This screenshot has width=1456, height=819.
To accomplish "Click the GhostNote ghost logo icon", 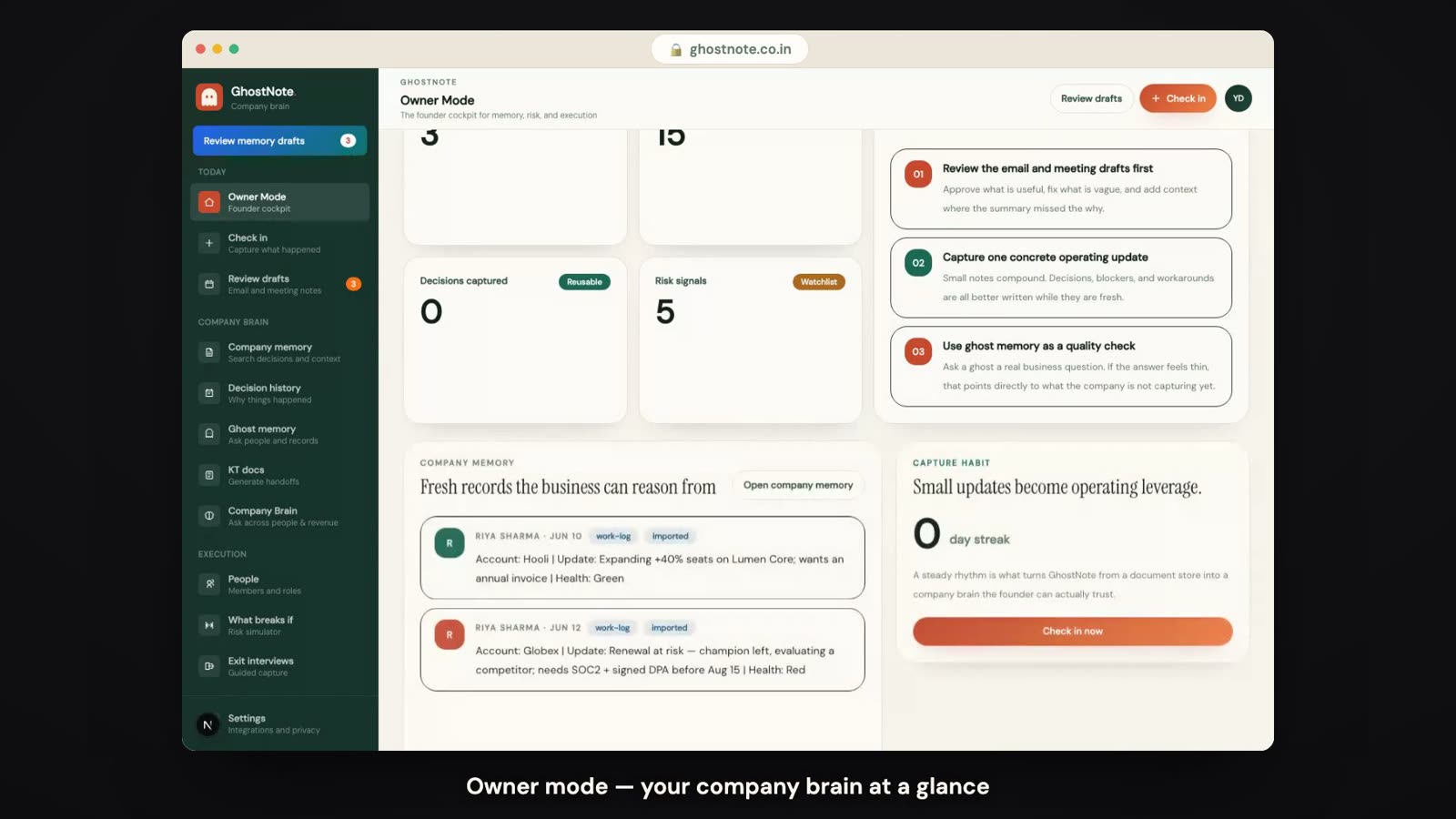I will click(x=209, y=96).
